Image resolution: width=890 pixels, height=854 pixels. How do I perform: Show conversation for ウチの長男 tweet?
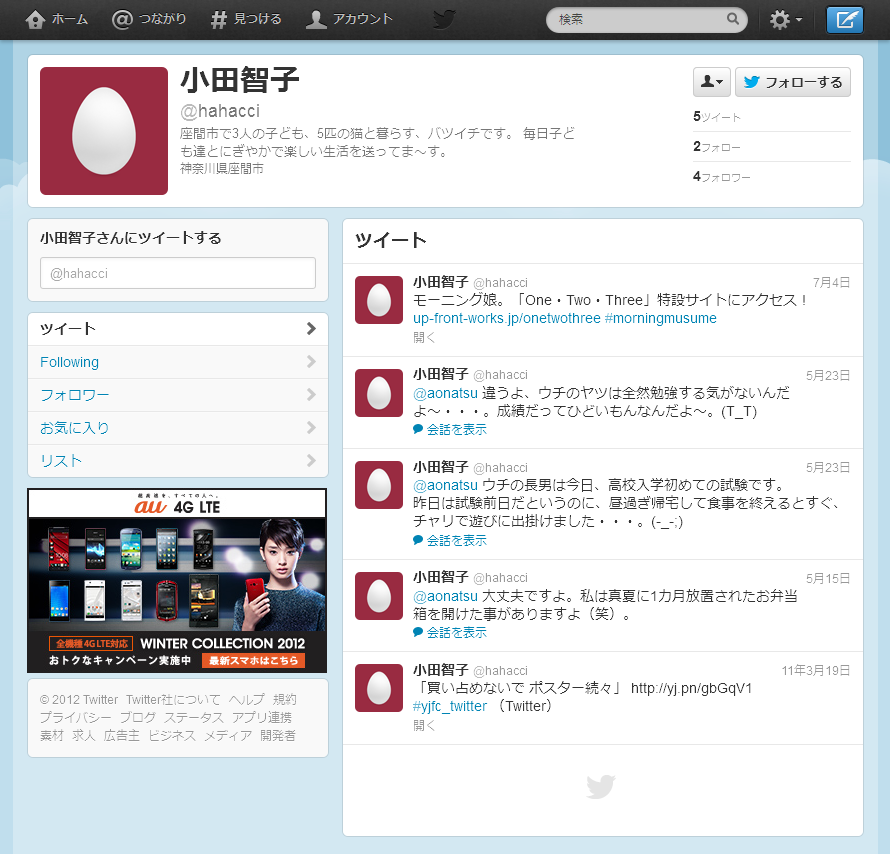[456, 541]
